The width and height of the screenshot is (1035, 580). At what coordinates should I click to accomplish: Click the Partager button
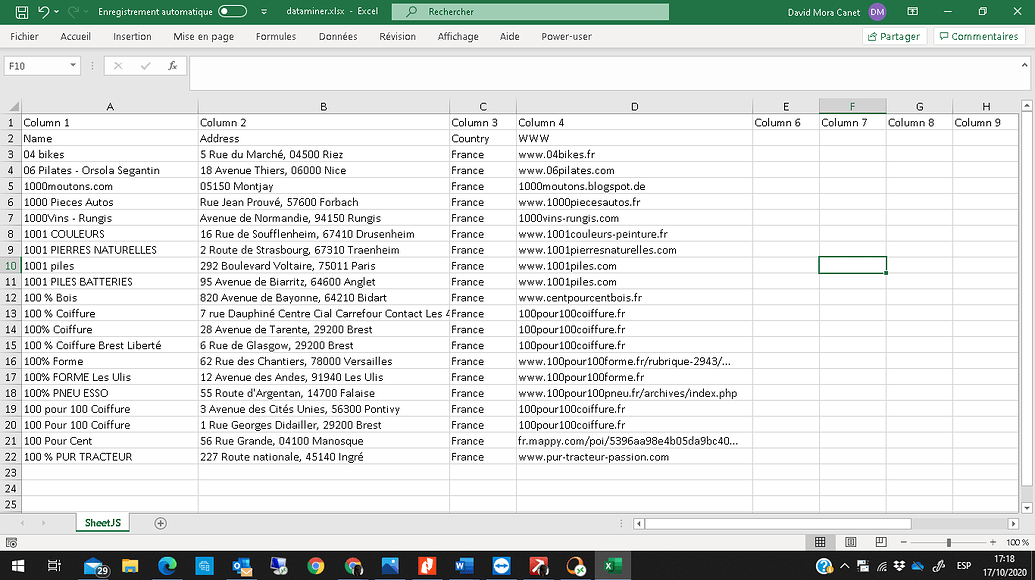[x=894, y=36]
